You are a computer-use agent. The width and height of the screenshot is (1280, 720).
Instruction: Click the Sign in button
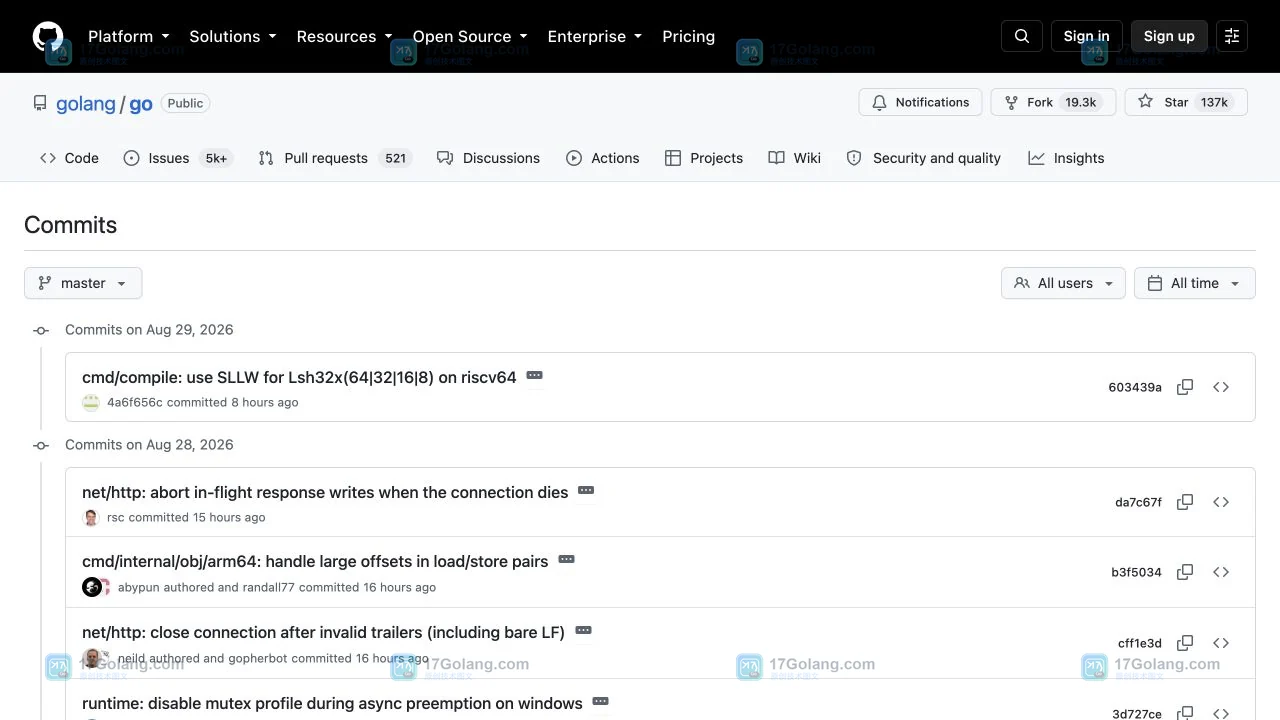click(x=1086, y=36)
